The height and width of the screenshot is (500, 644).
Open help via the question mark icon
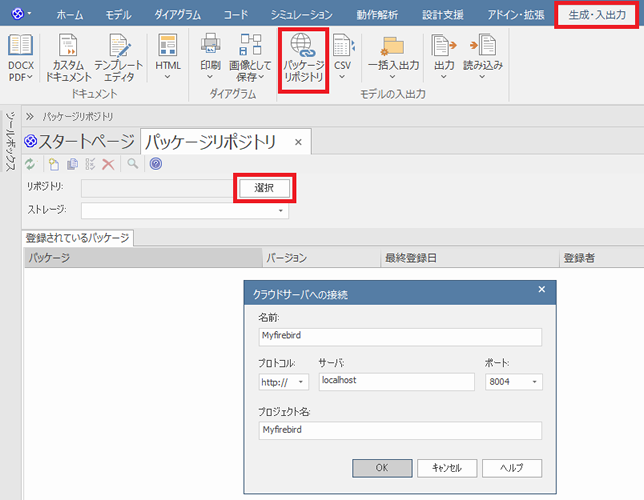156,164
